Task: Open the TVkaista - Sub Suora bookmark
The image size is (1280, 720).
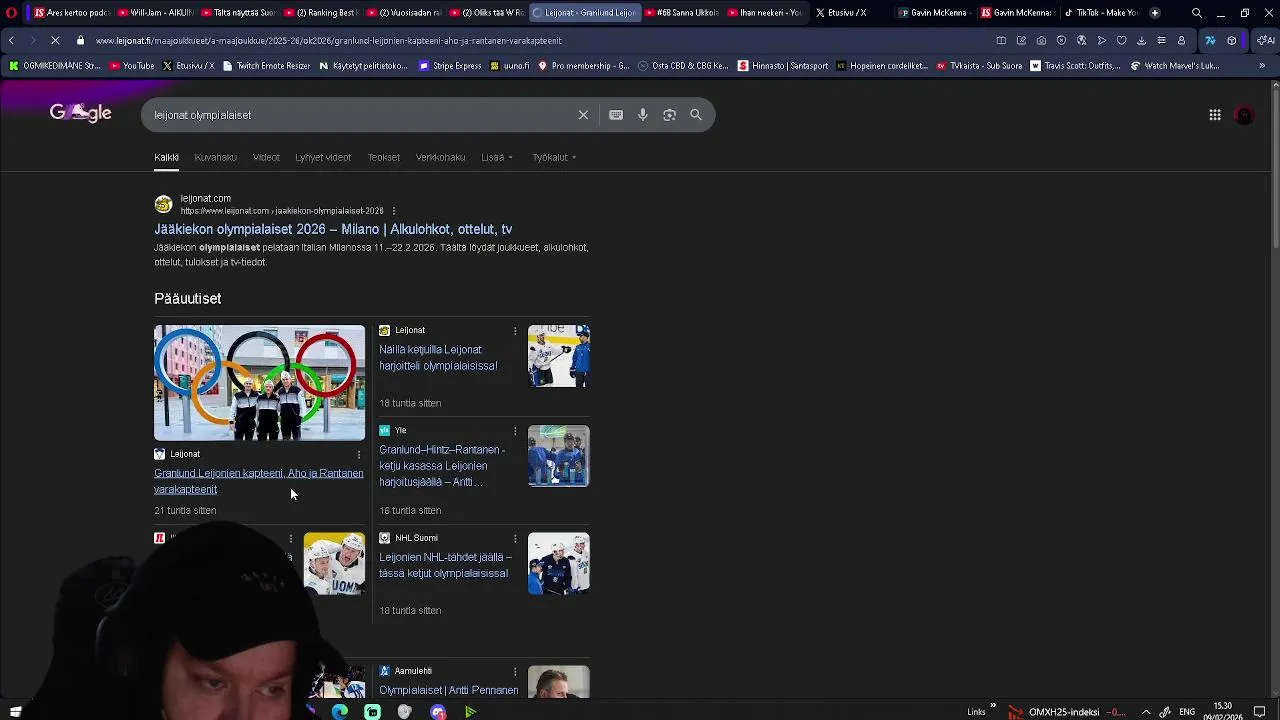Action: tap(979, 66)
